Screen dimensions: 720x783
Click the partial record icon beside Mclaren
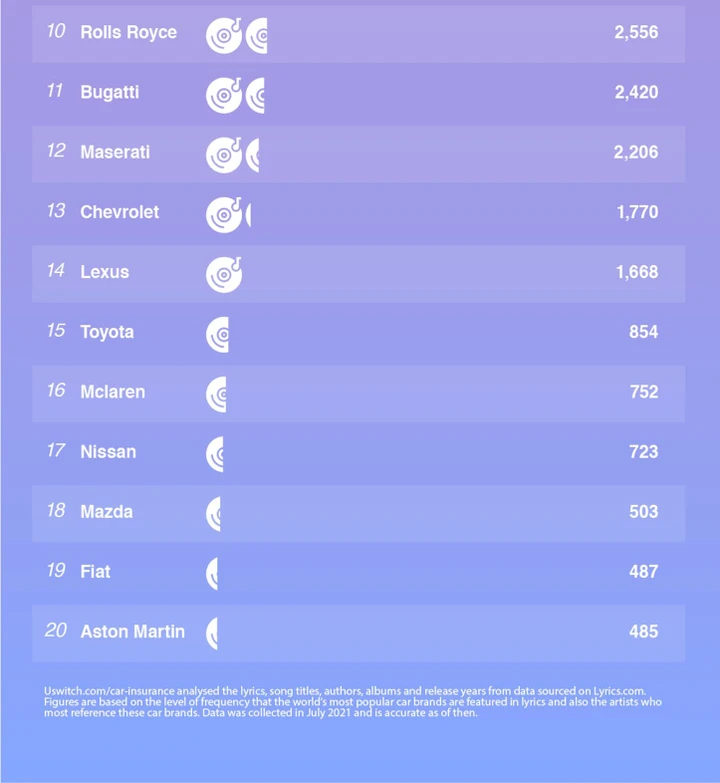[216, 394]
